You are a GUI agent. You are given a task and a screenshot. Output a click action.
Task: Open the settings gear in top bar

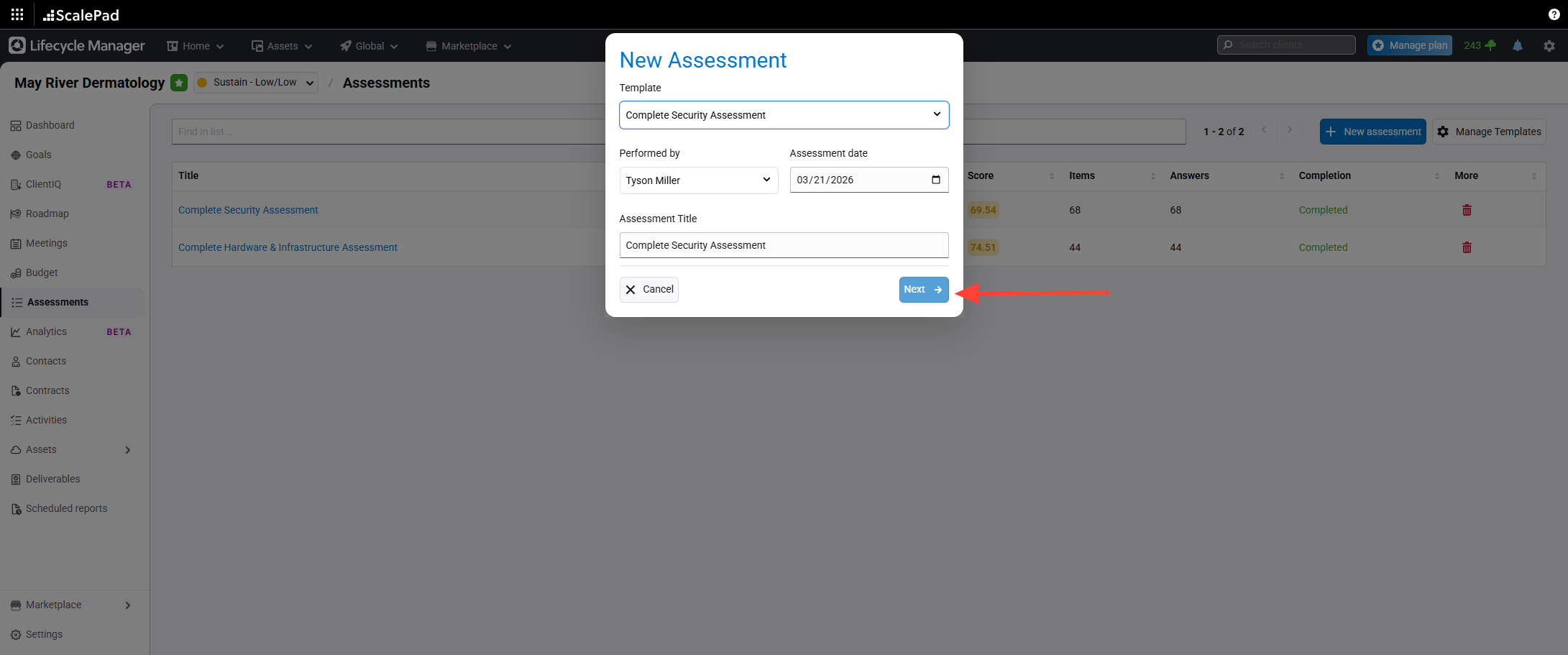[x=1549, y=46]
